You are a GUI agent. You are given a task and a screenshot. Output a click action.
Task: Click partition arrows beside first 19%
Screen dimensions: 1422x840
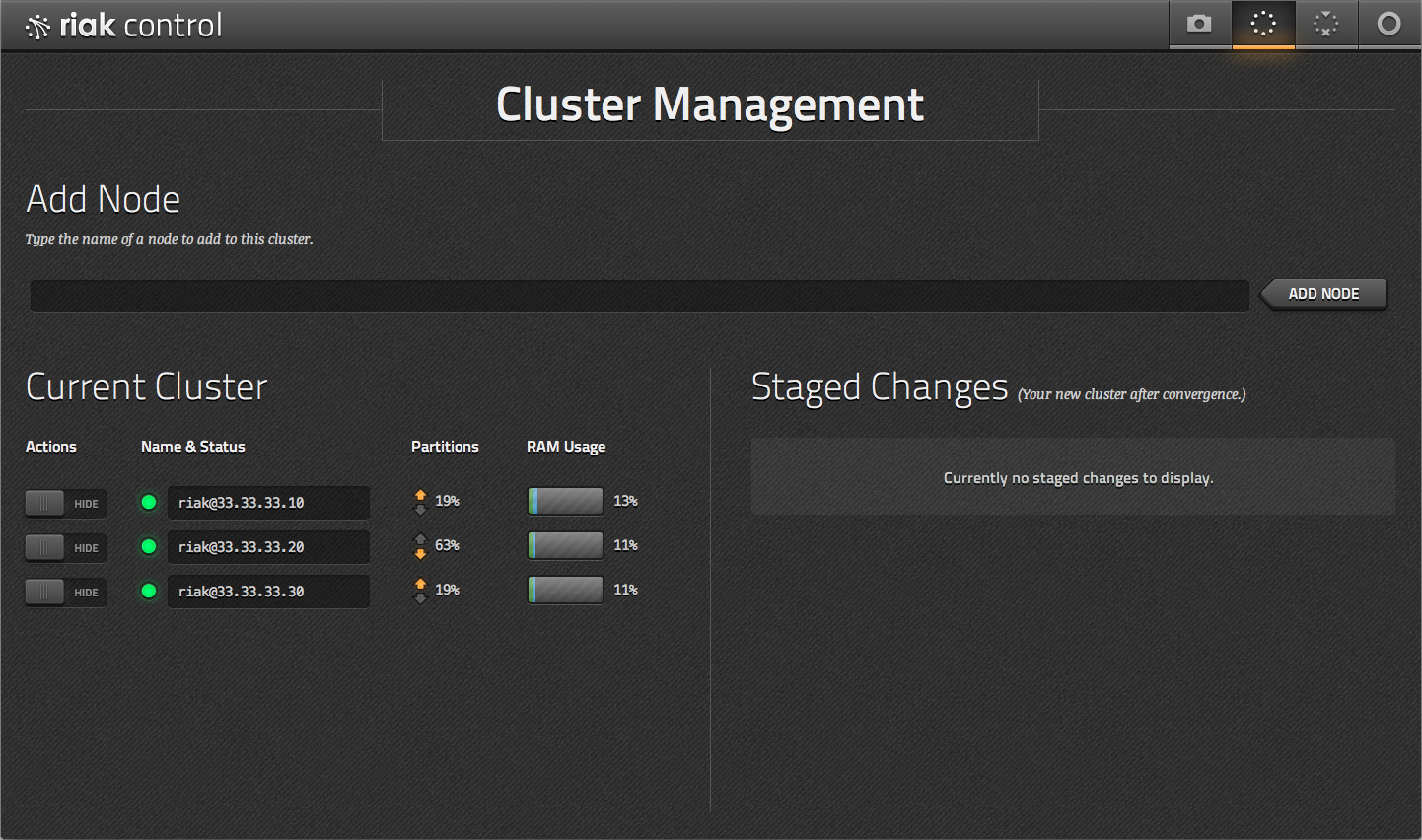pos(420,502)
